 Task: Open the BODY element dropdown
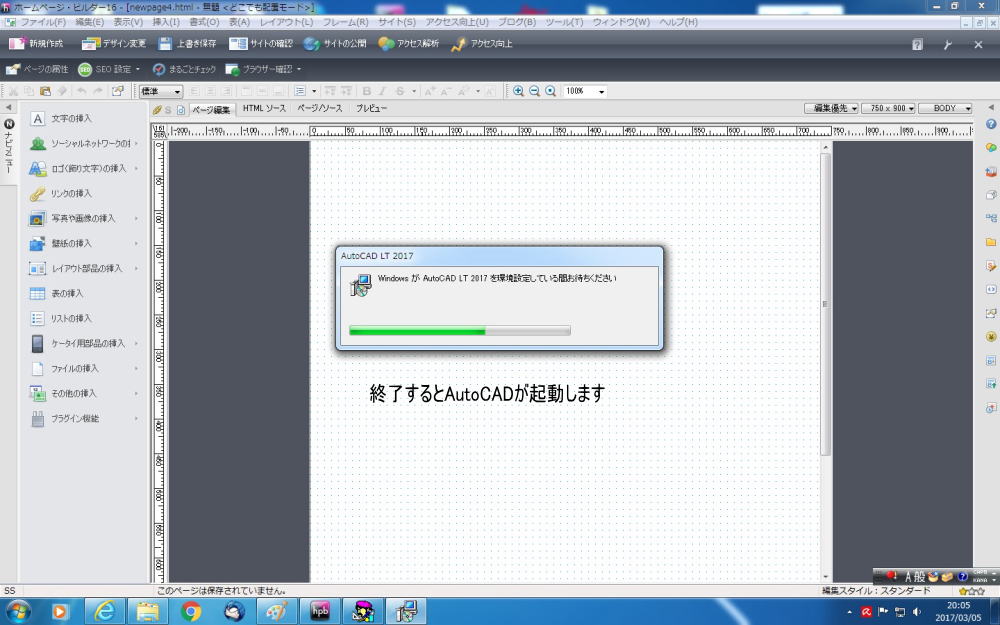click(945, 108)
